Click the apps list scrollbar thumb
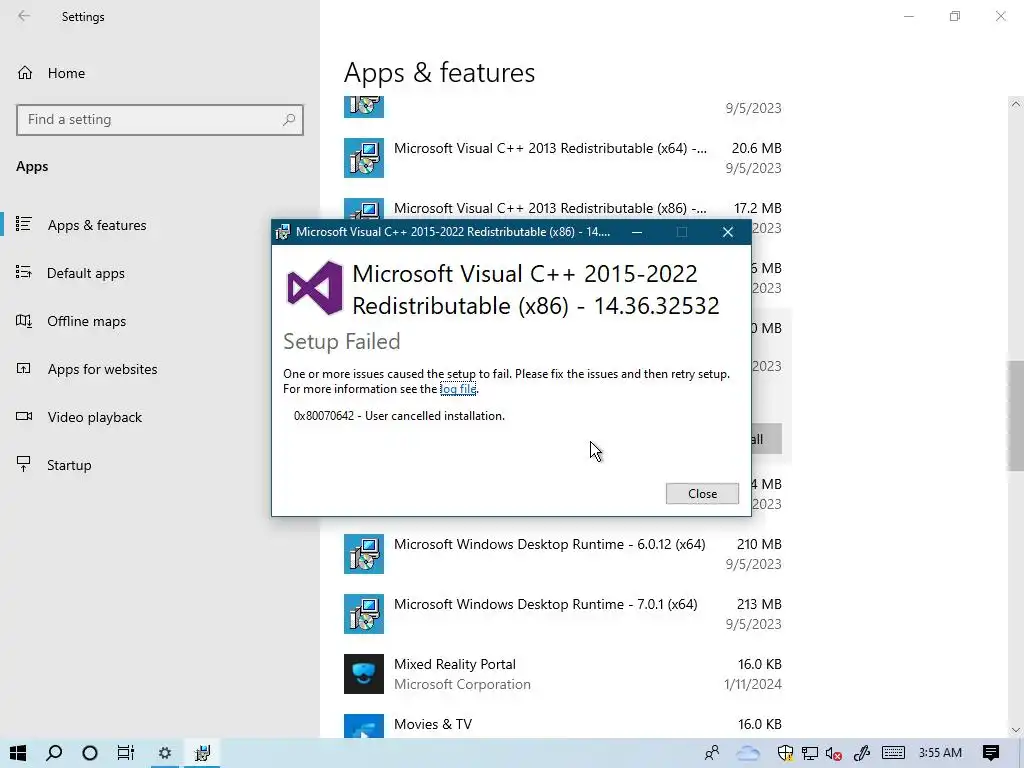Viewport: 1024px width, 768px height. (x=1015, y=415)
